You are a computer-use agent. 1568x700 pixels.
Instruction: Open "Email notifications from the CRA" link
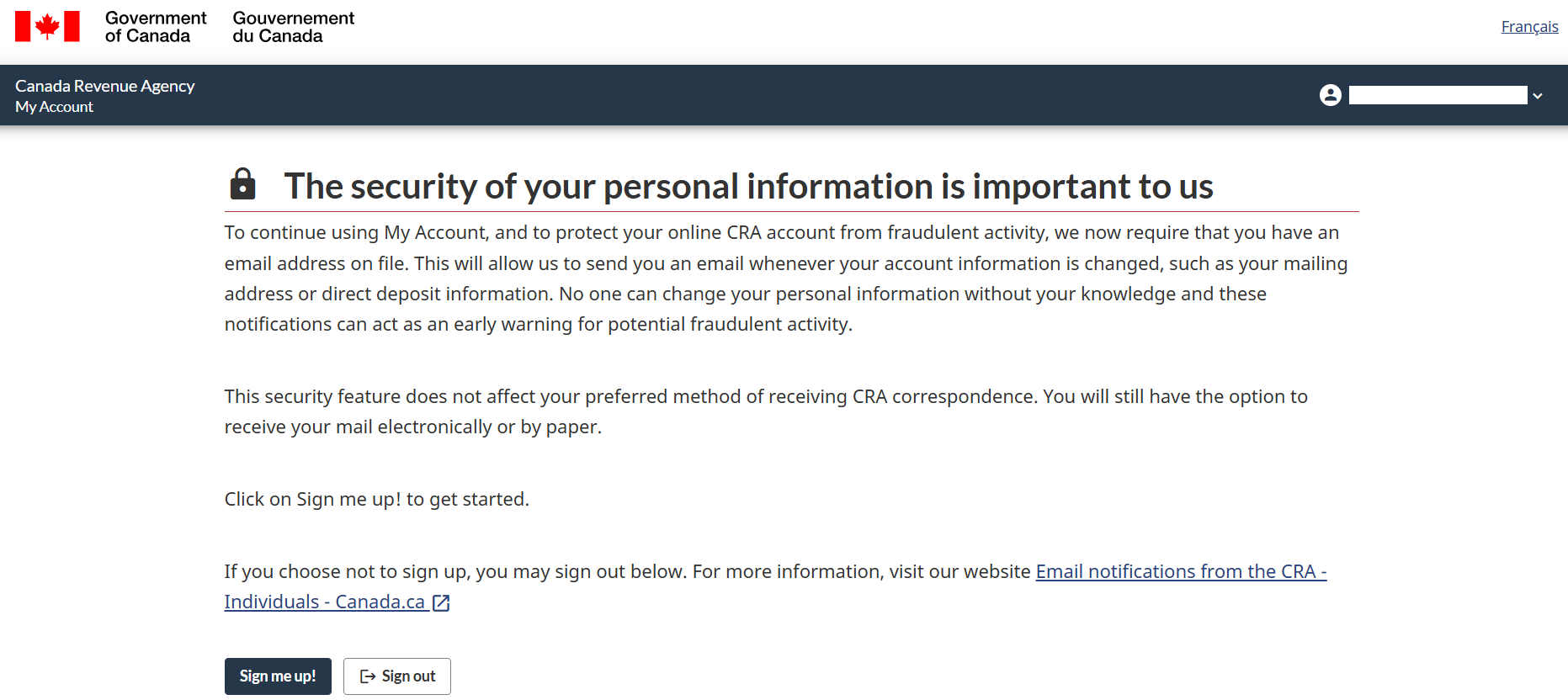[1180, 571]
